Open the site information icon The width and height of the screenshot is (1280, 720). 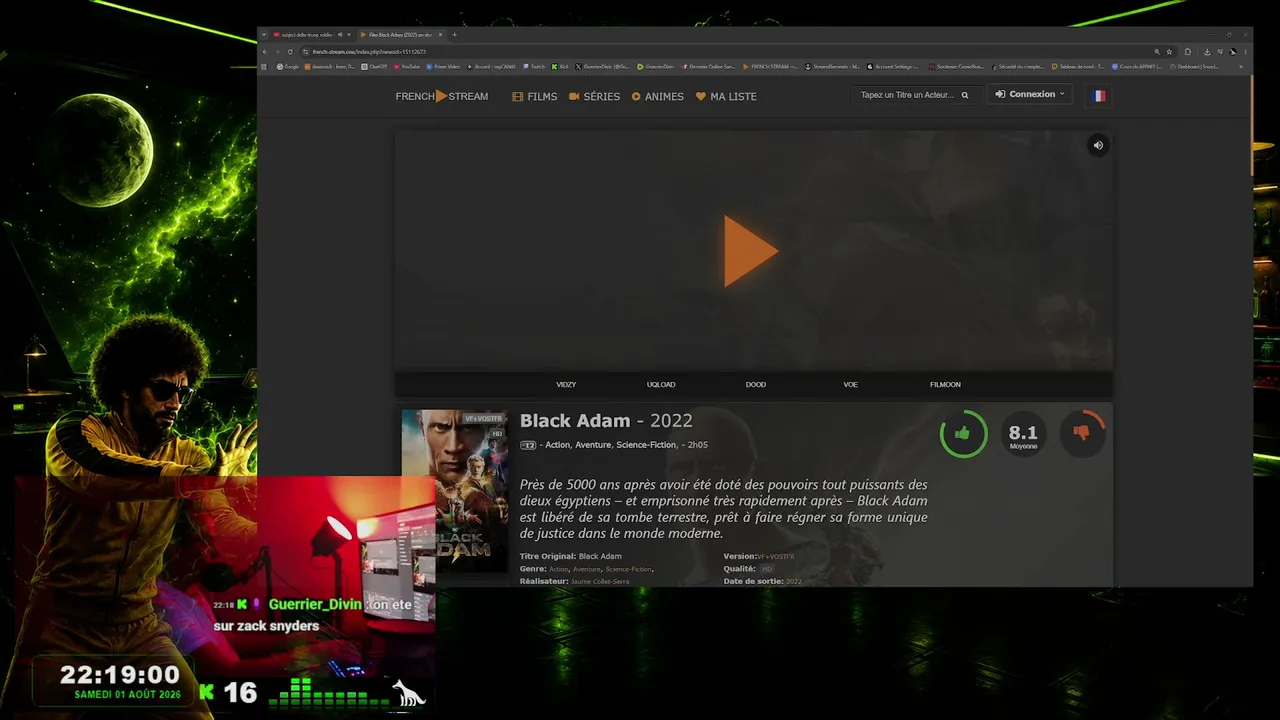click(x=305, y=52)
